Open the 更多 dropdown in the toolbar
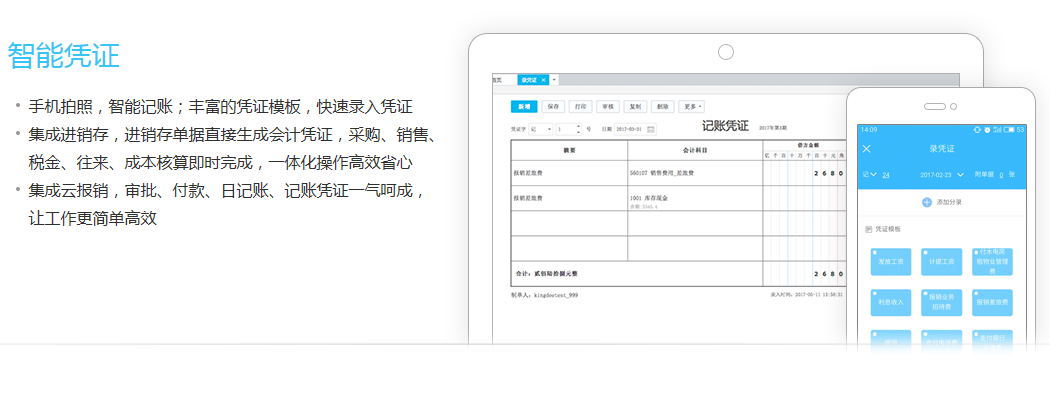 click(x=691, y=106)
